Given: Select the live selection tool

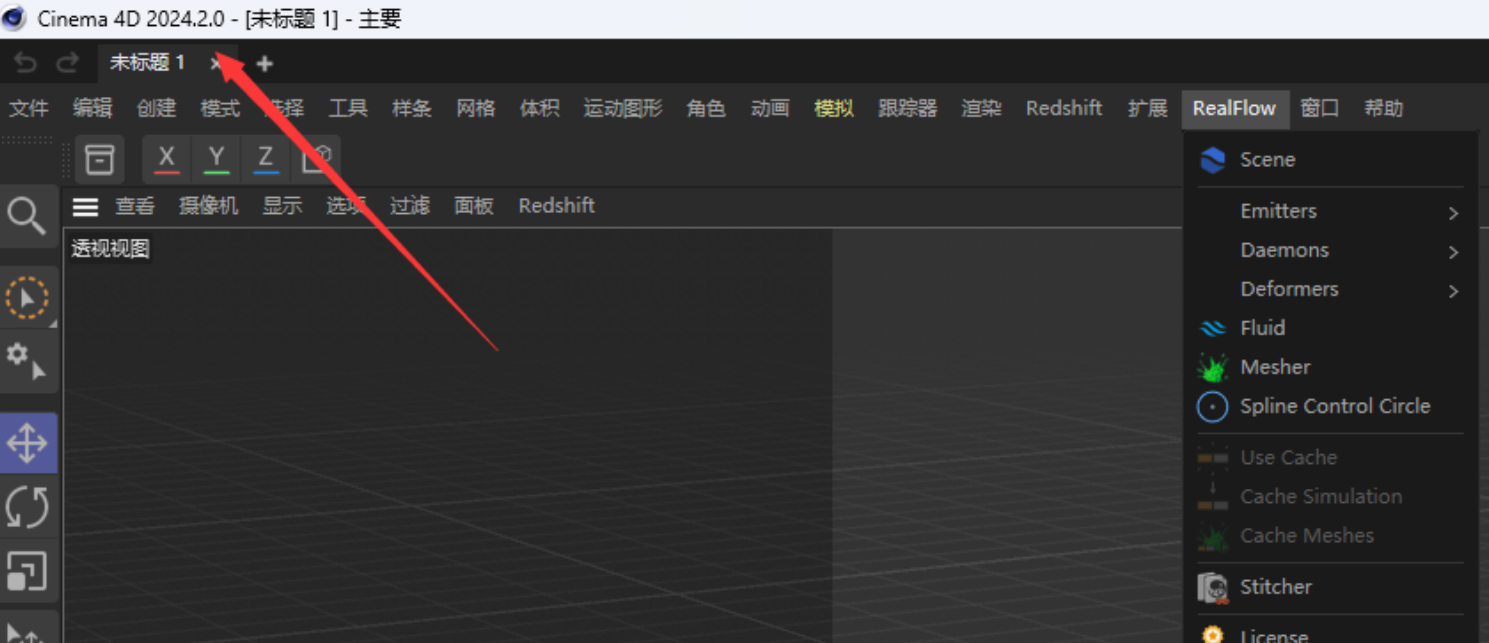Looking at the screenshot, I should point(27,298).
